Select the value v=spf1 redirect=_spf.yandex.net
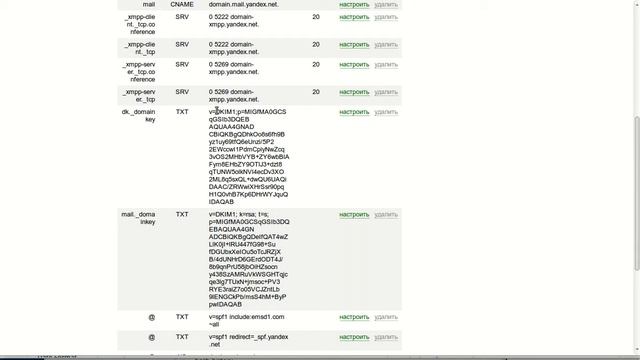640x360 pixels. pyautogui.click(x=249, y=340)
